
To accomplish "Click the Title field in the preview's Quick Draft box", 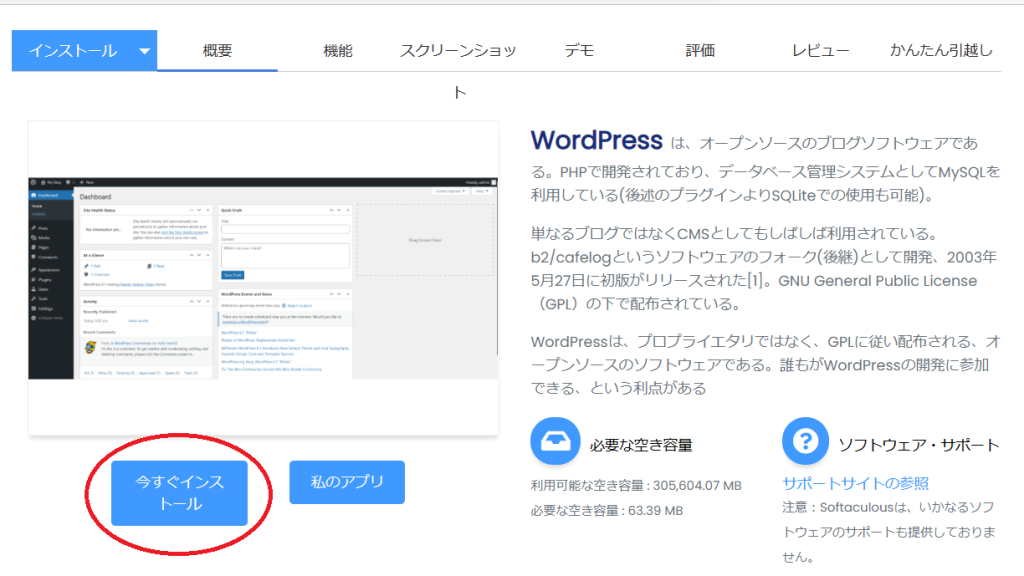I will pos(285,229).
